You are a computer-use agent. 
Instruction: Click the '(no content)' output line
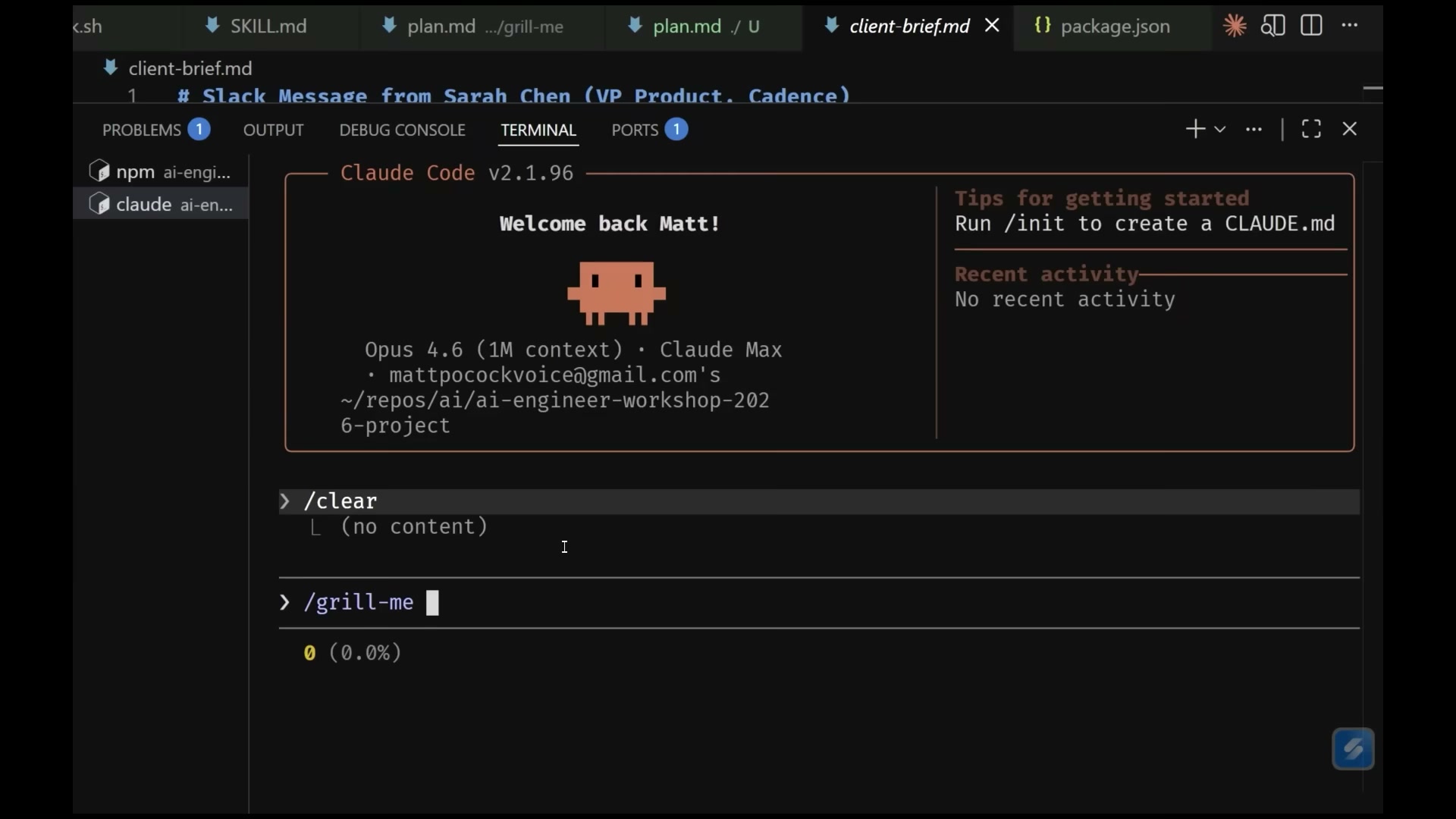click(x=413, y=527)
